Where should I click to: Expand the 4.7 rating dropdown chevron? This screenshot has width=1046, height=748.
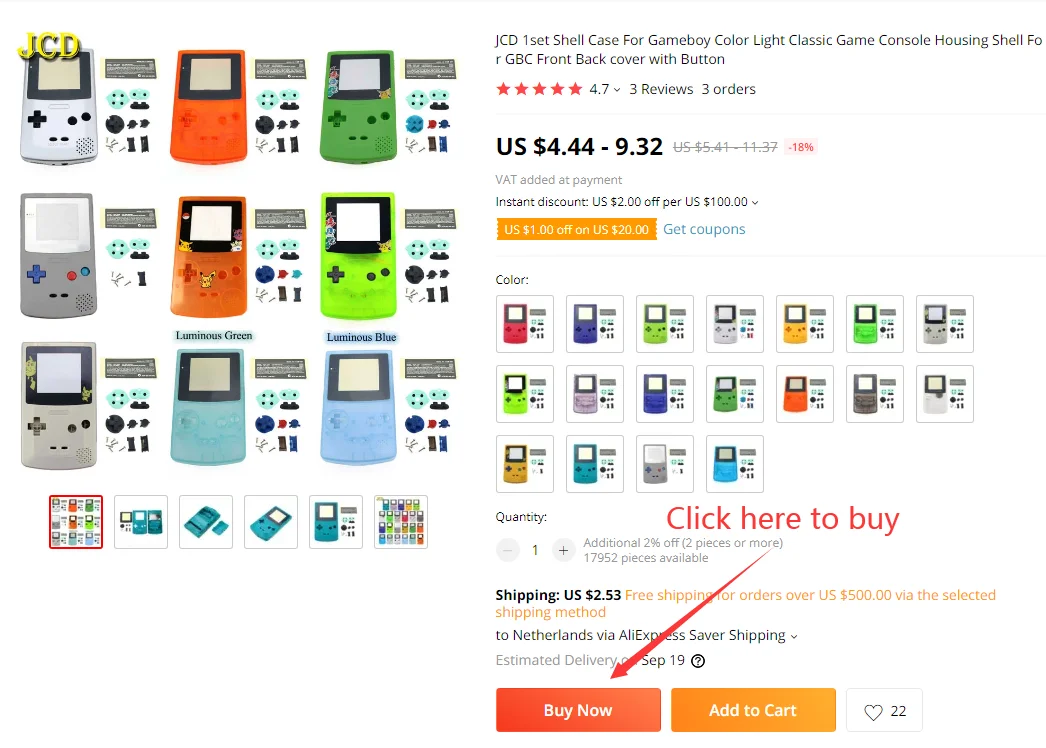[617, 90]
